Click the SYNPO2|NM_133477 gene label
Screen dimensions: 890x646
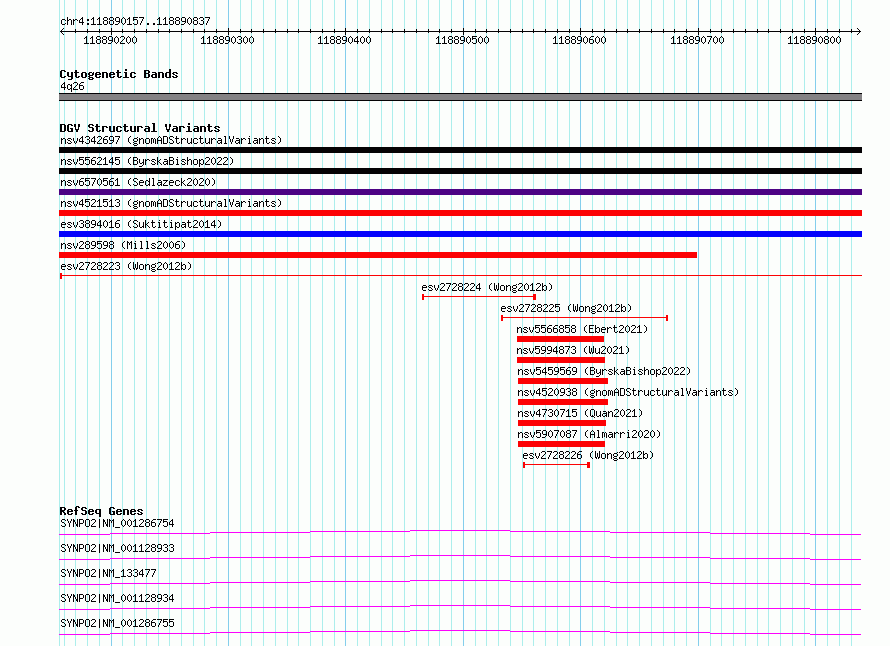pos(108,573)
